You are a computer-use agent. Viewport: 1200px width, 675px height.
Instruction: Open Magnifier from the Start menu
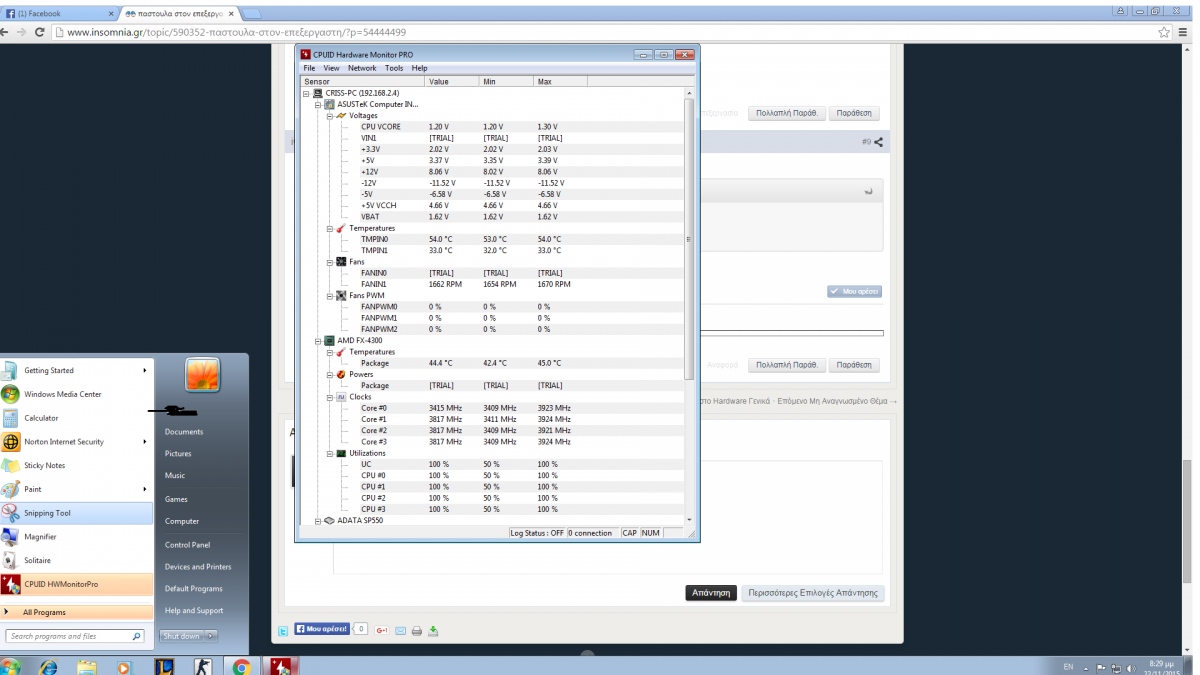pos(76,537)
